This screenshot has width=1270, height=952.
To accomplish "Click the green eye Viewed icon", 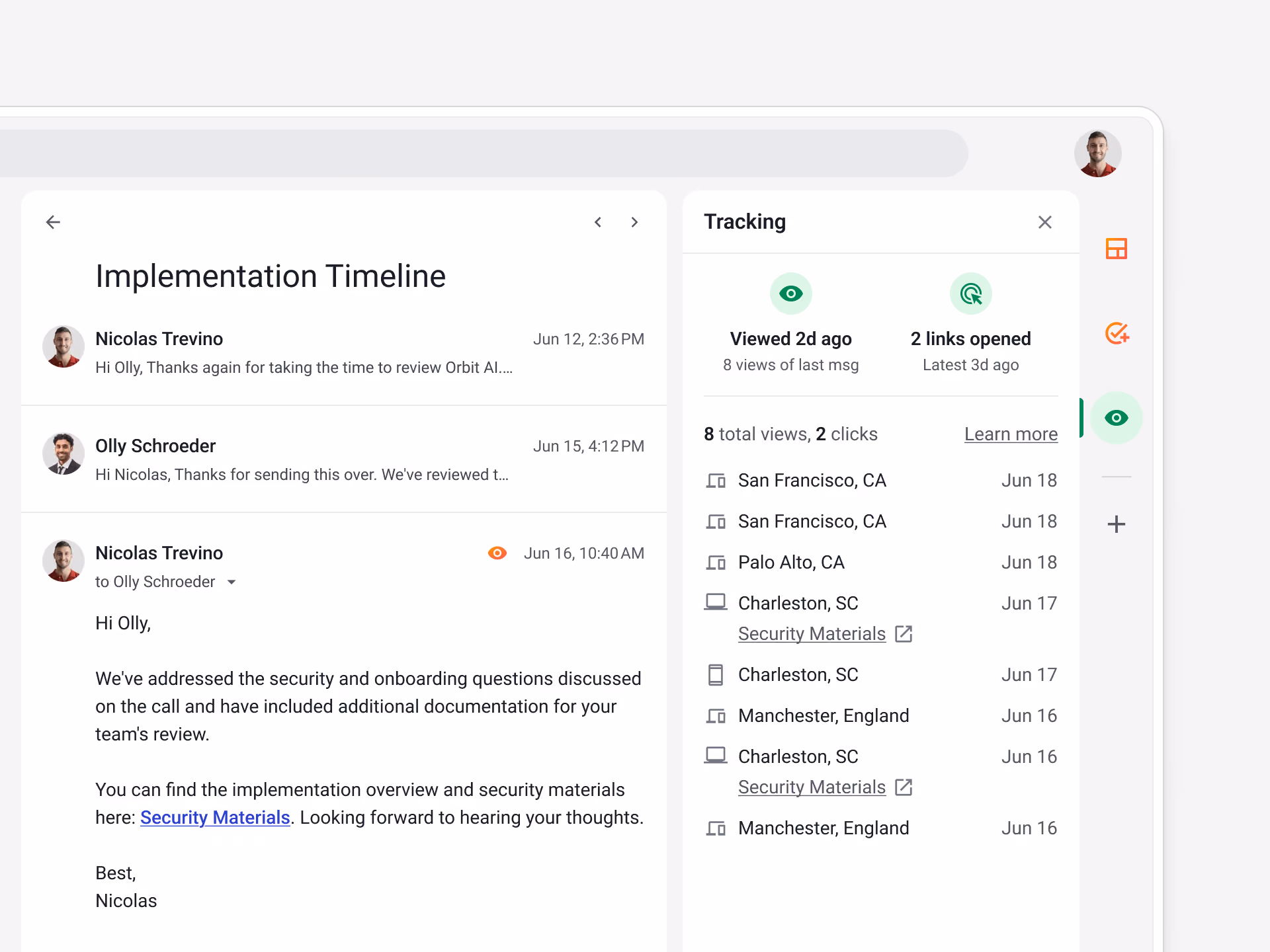I will [x=791, y=294].
